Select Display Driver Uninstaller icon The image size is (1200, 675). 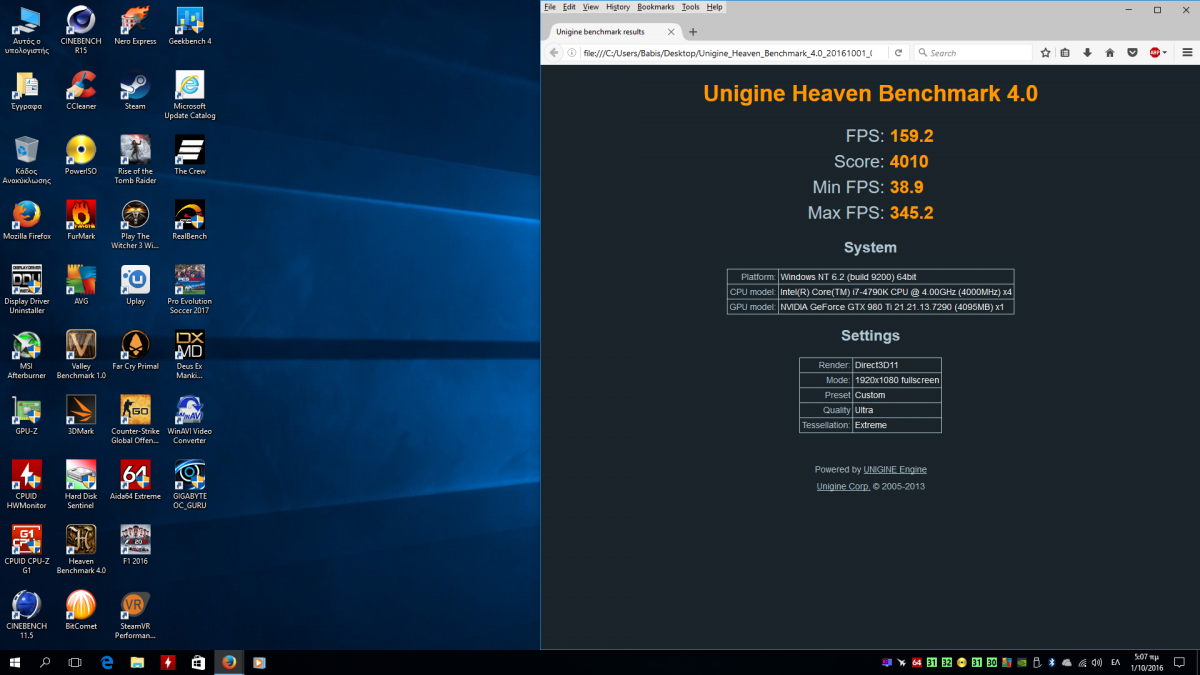point(27,290)
